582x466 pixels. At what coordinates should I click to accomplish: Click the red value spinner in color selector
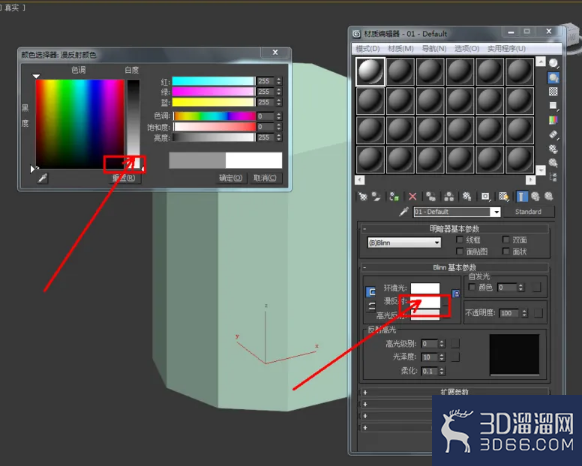(x=279, y=81)
